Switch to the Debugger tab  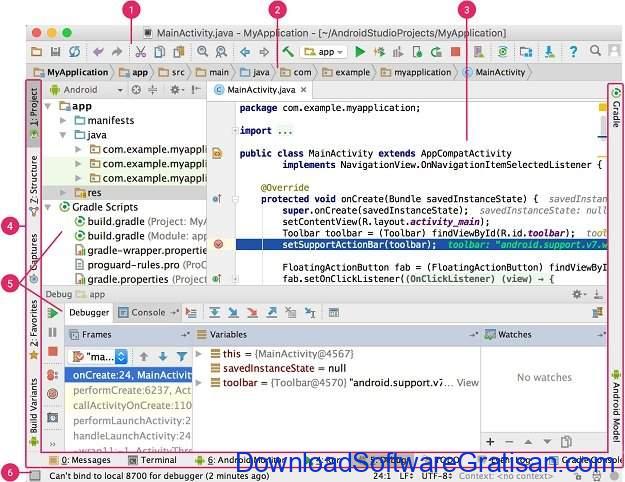pos(89,313)
